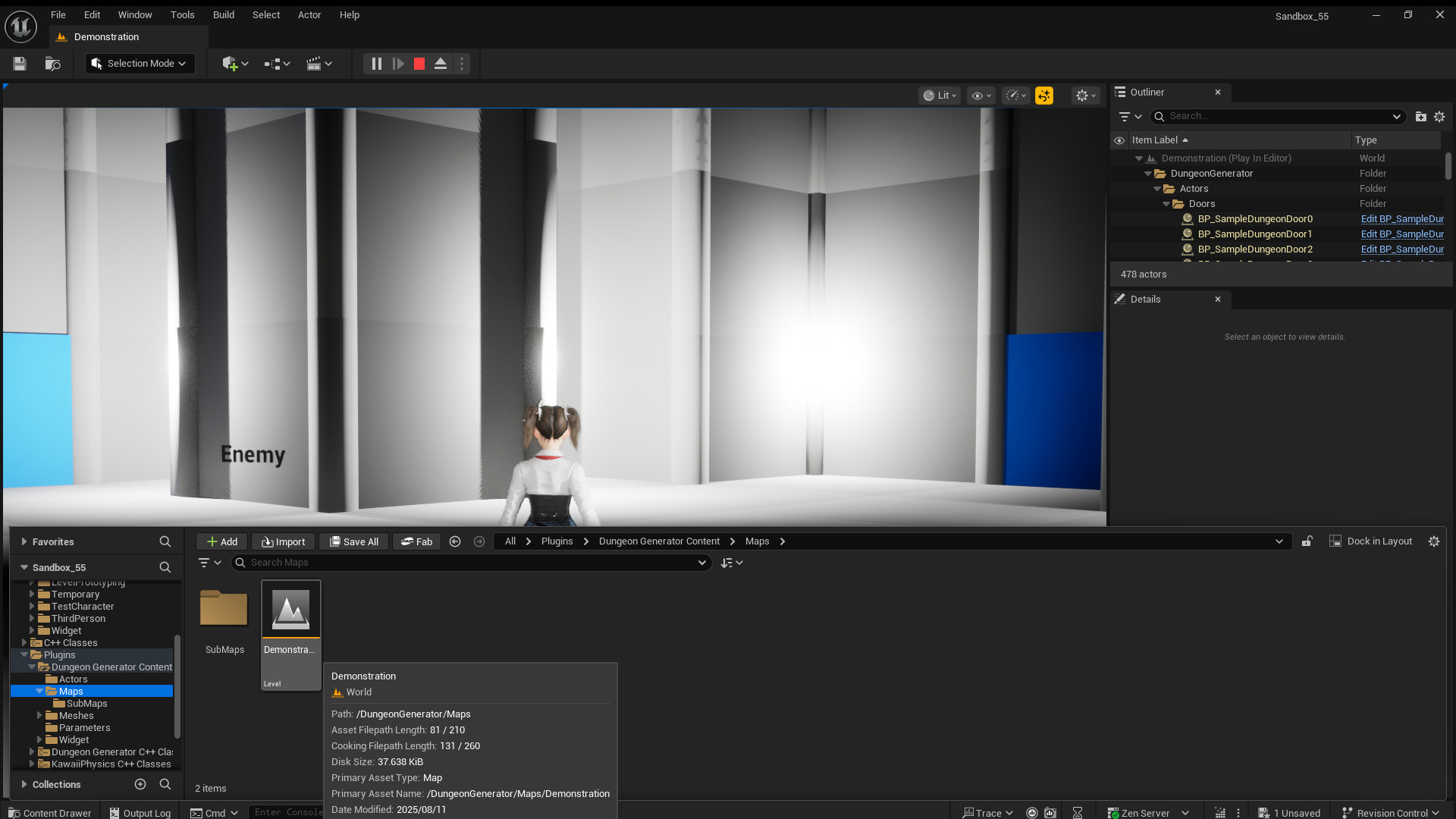Viewport: 1456px width, 819px height.
Task: Open the viewport scalability magic-wand menu
Action: coord(1015,96)
